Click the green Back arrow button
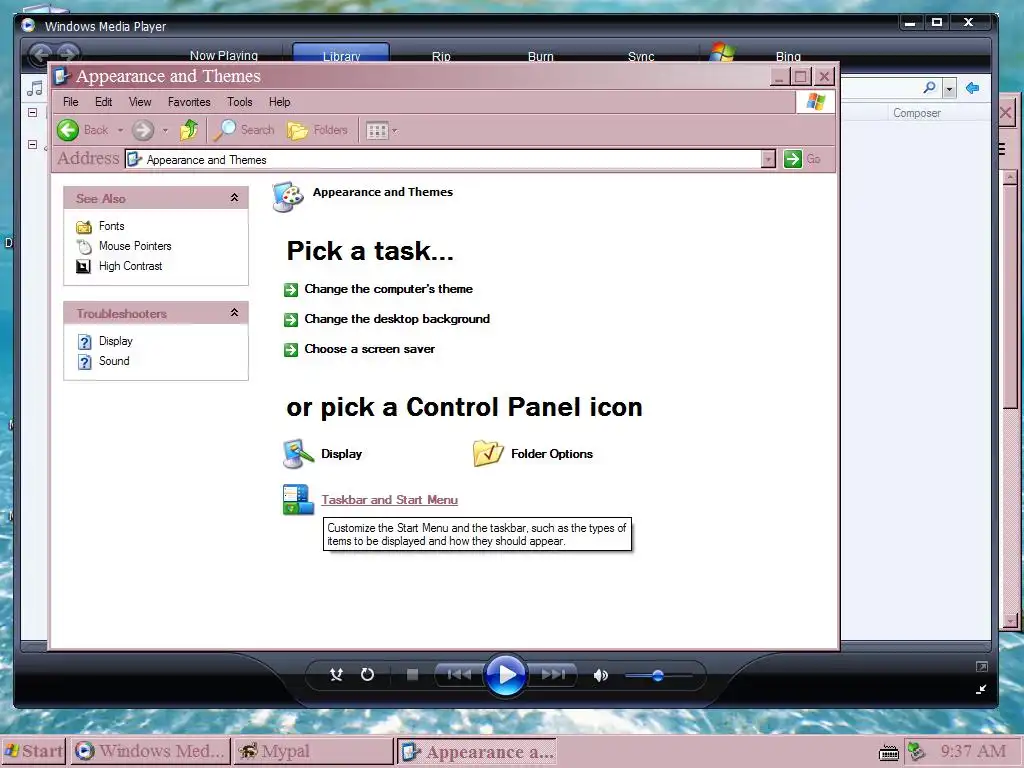1024x768 pixels. tap(68, 130)
